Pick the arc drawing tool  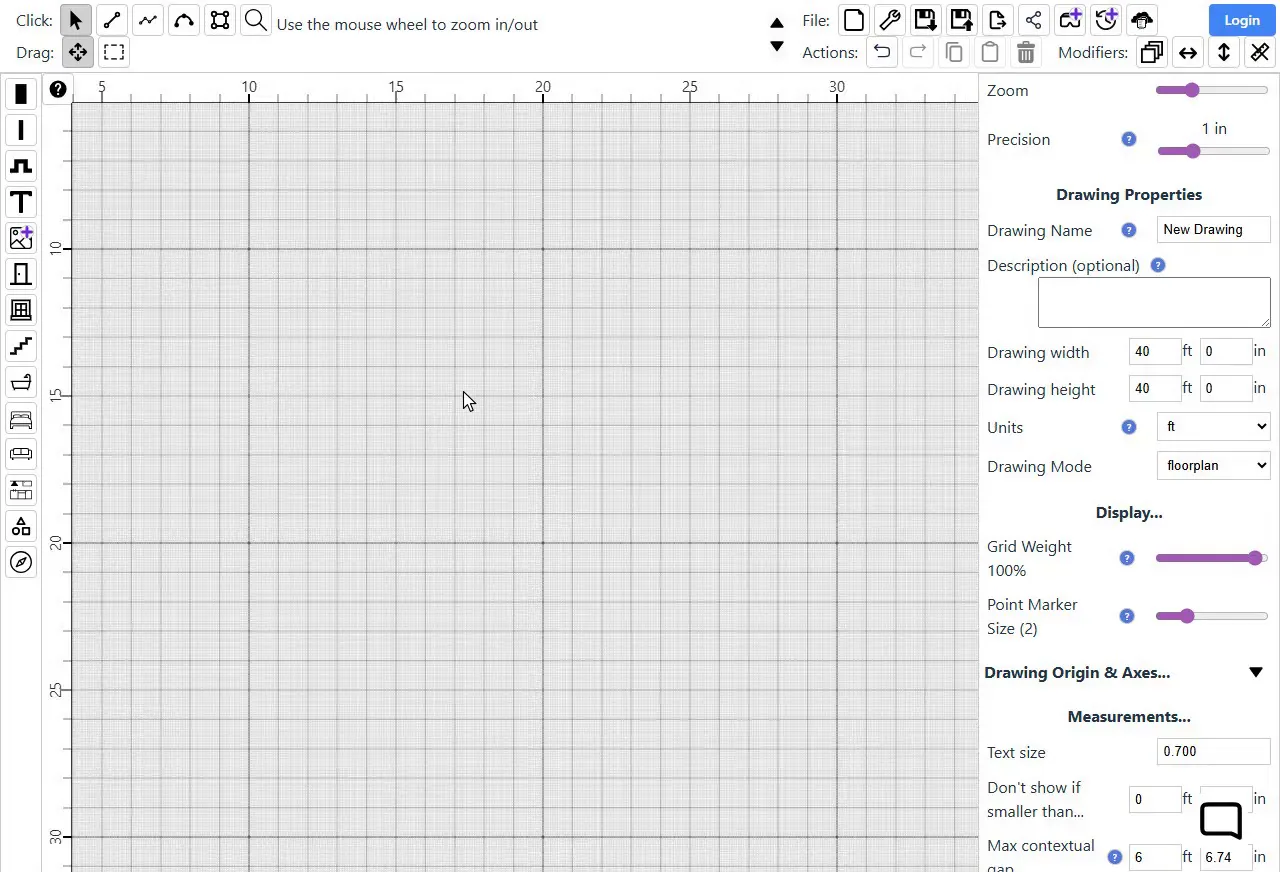tap(184, 20)
